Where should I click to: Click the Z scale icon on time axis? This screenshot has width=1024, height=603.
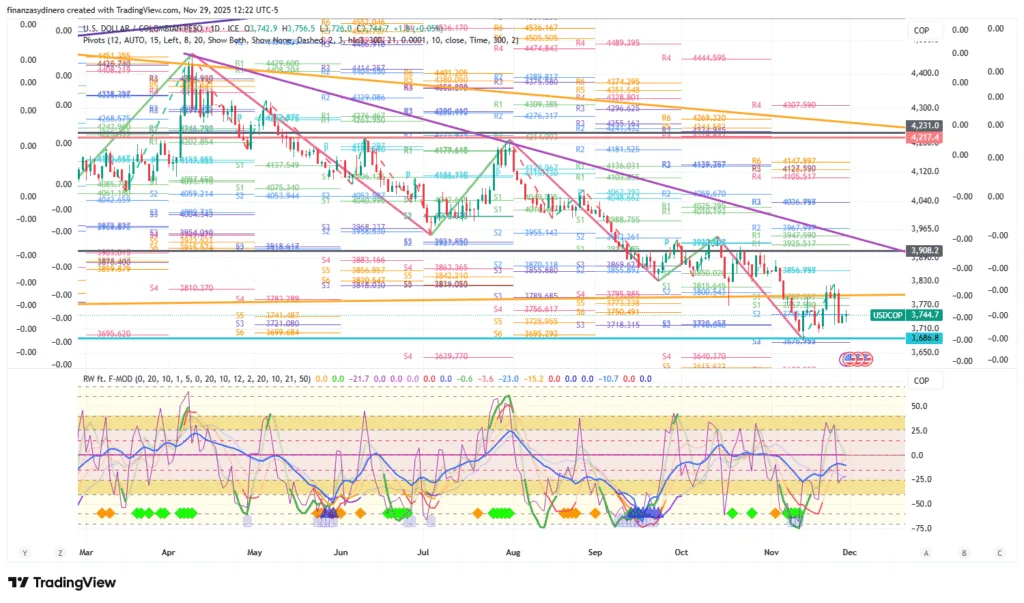pyautogui.click(x=57, y=552)
